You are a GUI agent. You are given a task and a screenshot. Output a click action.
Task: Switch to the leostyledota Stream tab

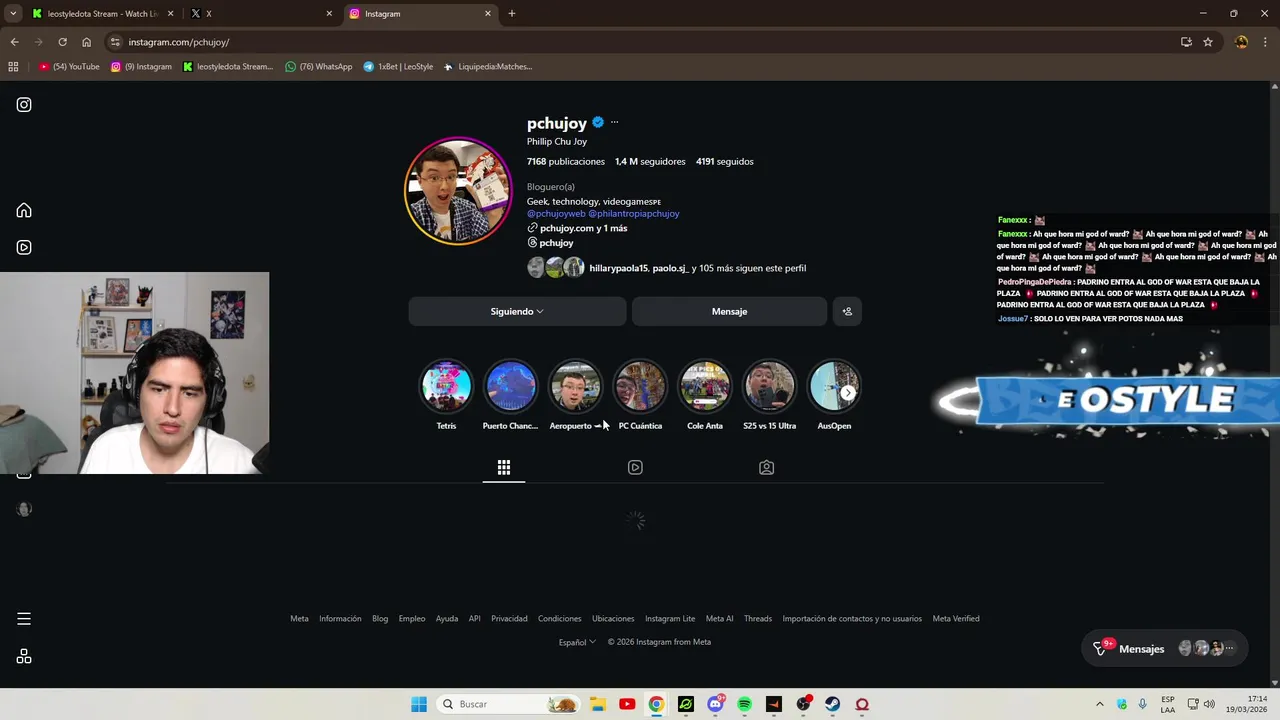click(103, 14)
